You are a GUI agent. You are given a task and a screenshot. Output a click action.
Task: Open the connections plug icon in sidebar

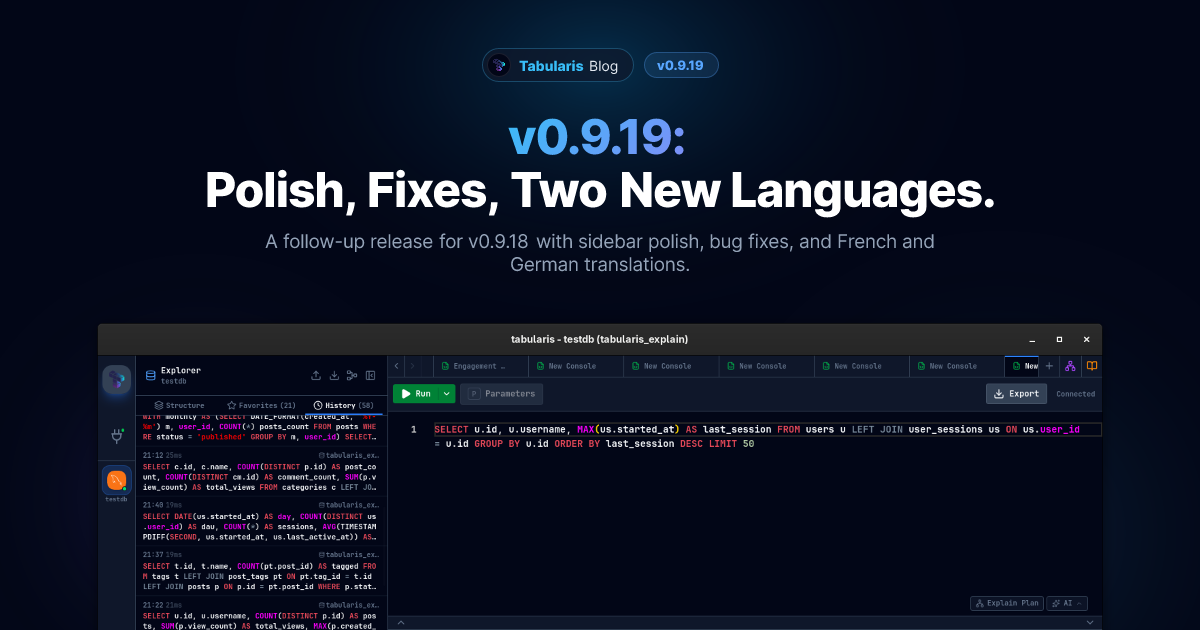[116, 436]
